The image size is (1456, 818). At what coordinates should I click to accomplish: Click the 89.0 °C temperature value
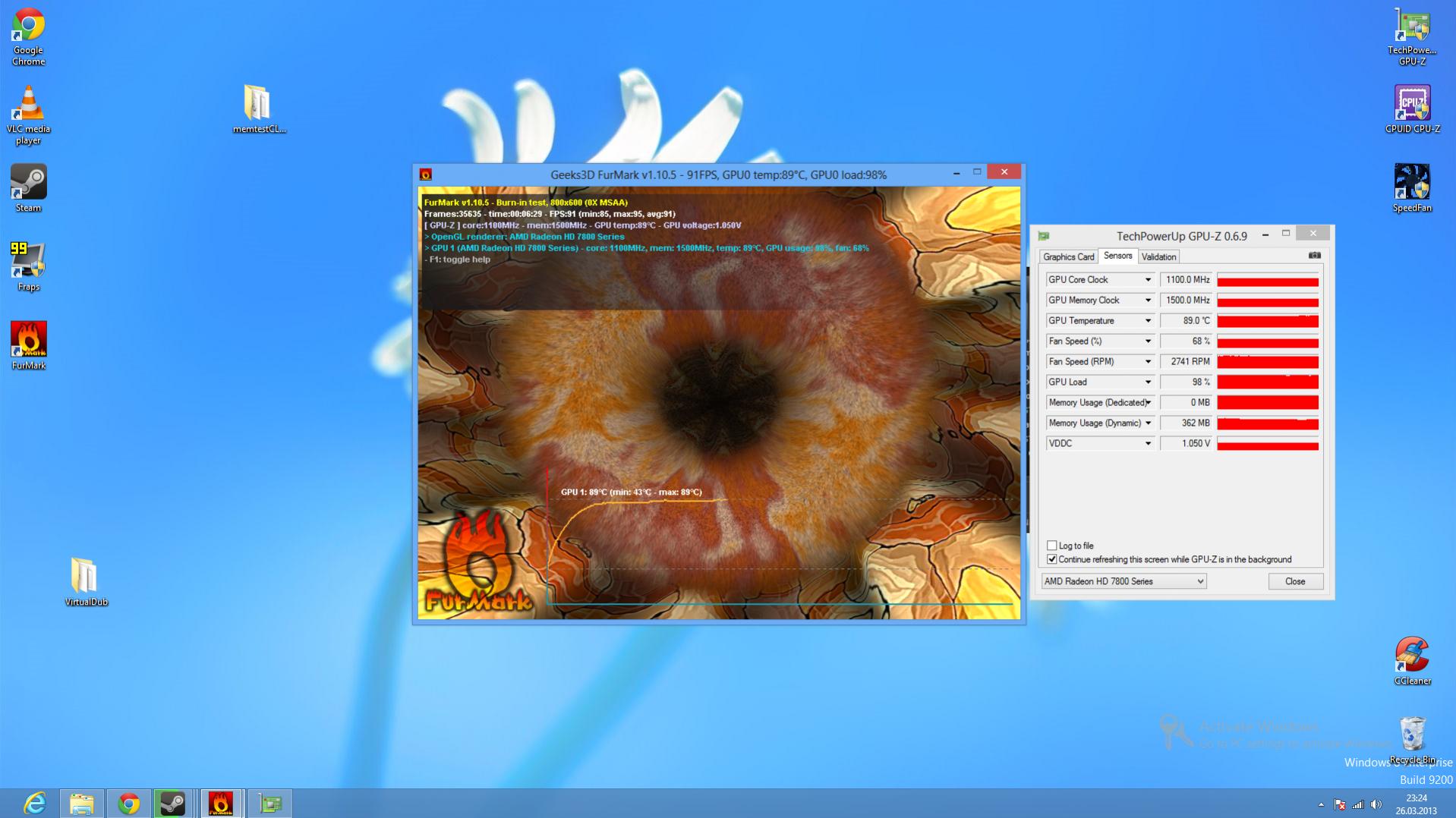pyautogui.click(x=1186, y=321)
